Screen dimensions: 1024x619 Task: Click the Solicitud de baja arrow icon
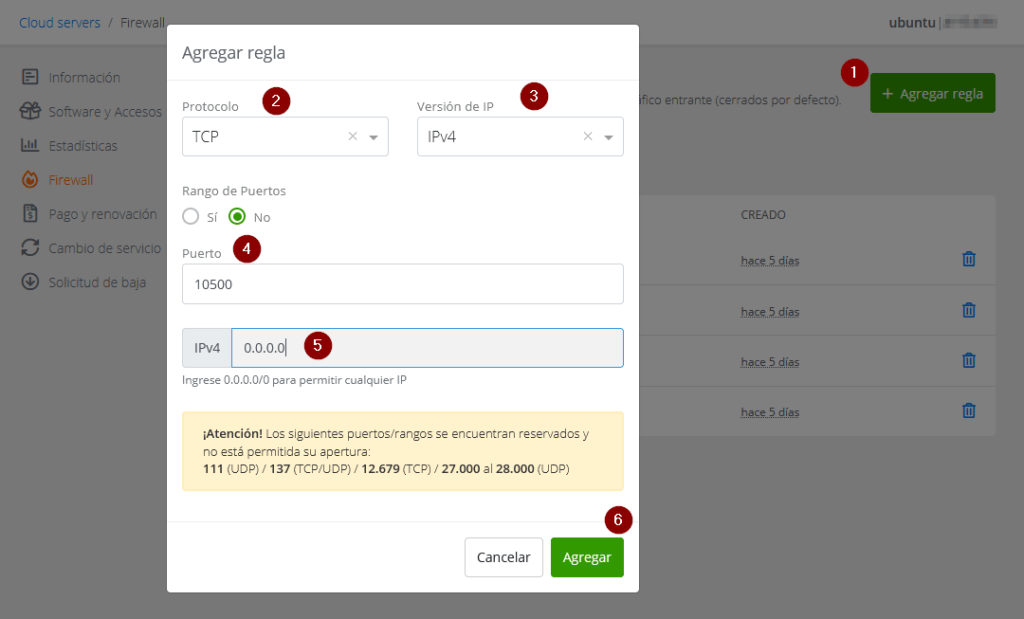point(31,281)
